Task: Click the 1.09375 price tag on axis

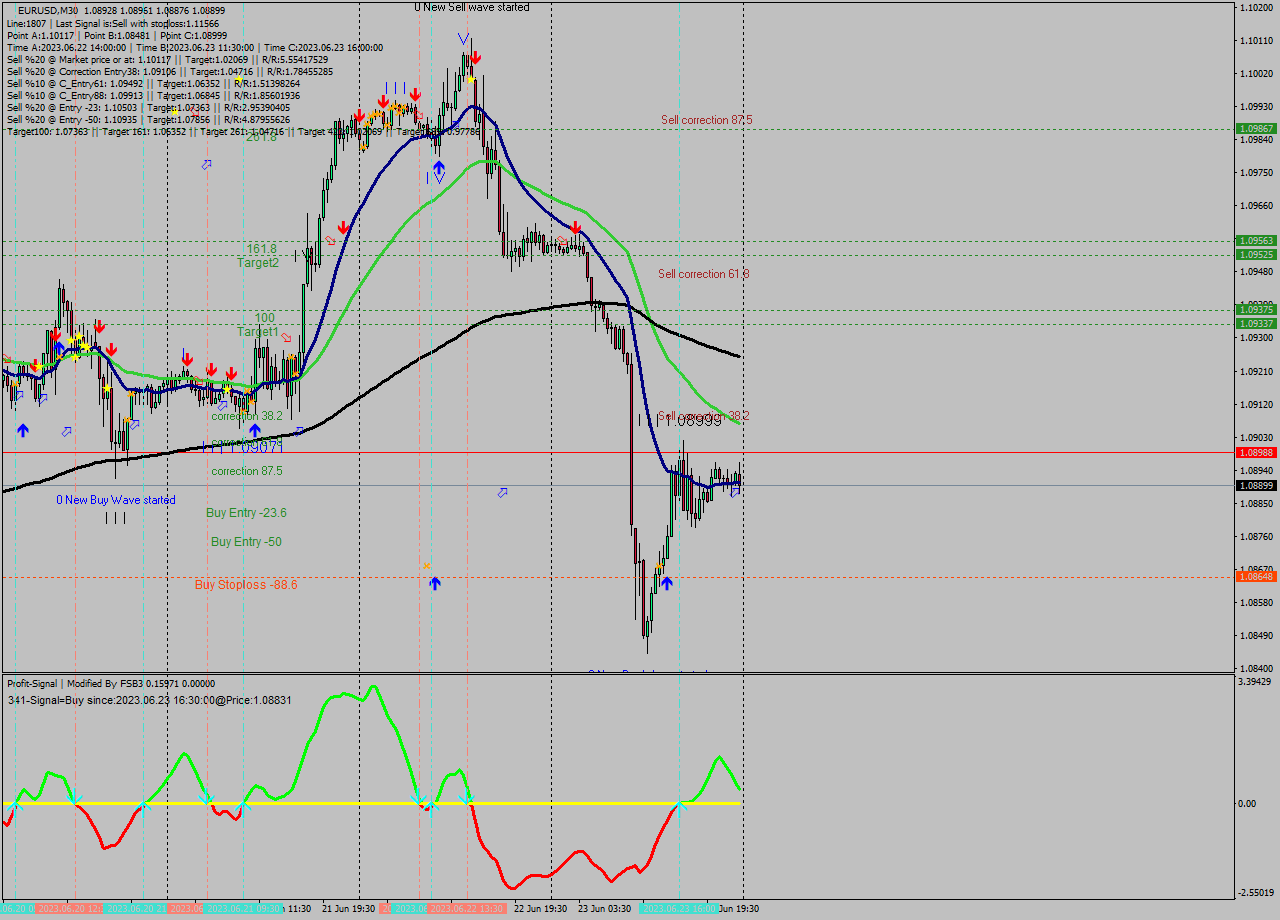Action: click(x=1256, y=310)
